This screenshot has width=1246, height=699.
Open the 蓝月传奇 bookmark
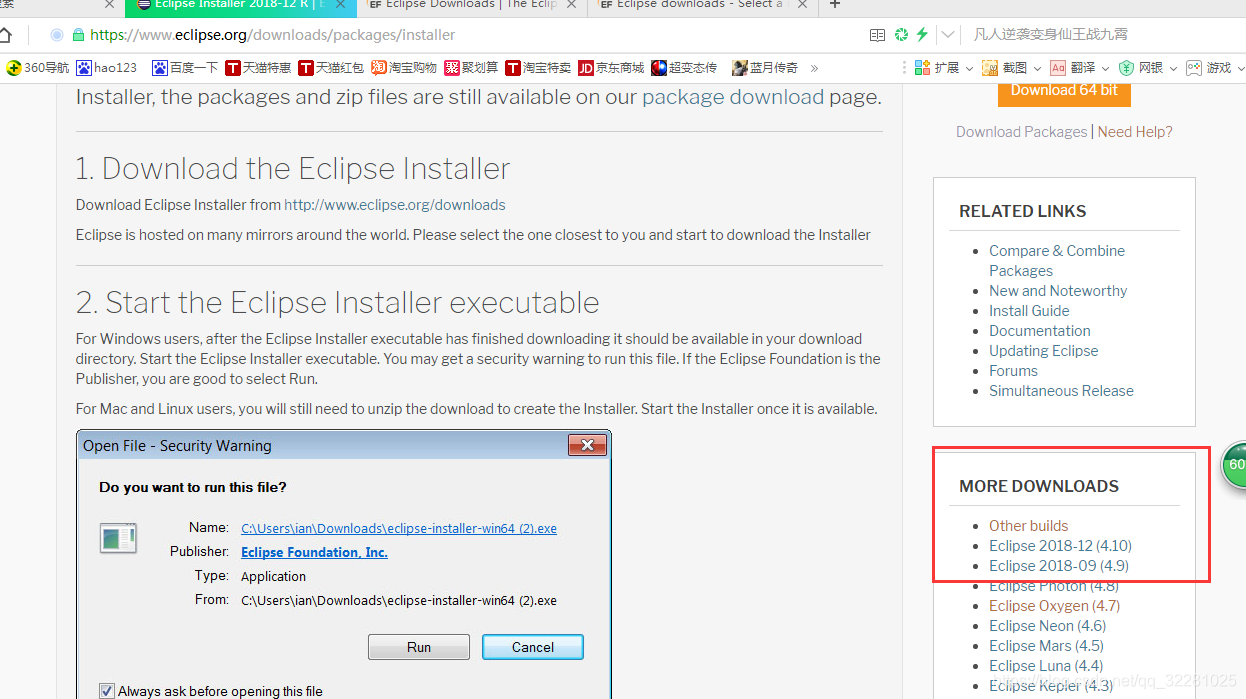[x=765, y=68]
